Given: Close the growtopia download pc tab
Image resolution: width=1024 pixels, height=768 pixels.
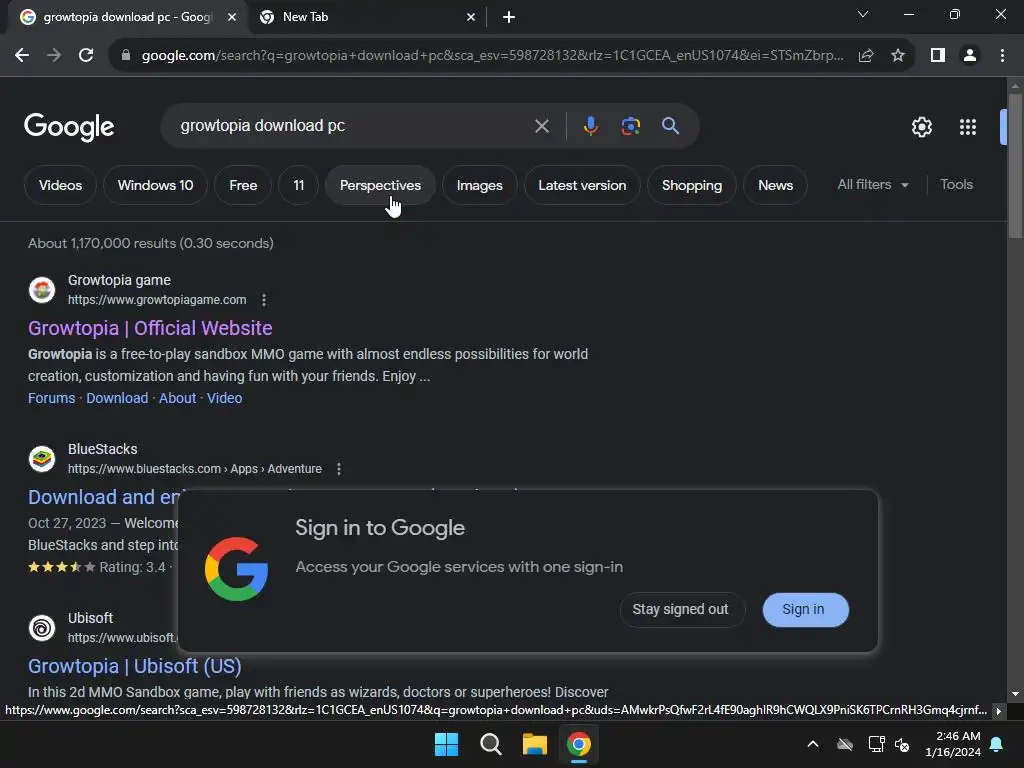Looking at the screenshot, I should [232, 17].
